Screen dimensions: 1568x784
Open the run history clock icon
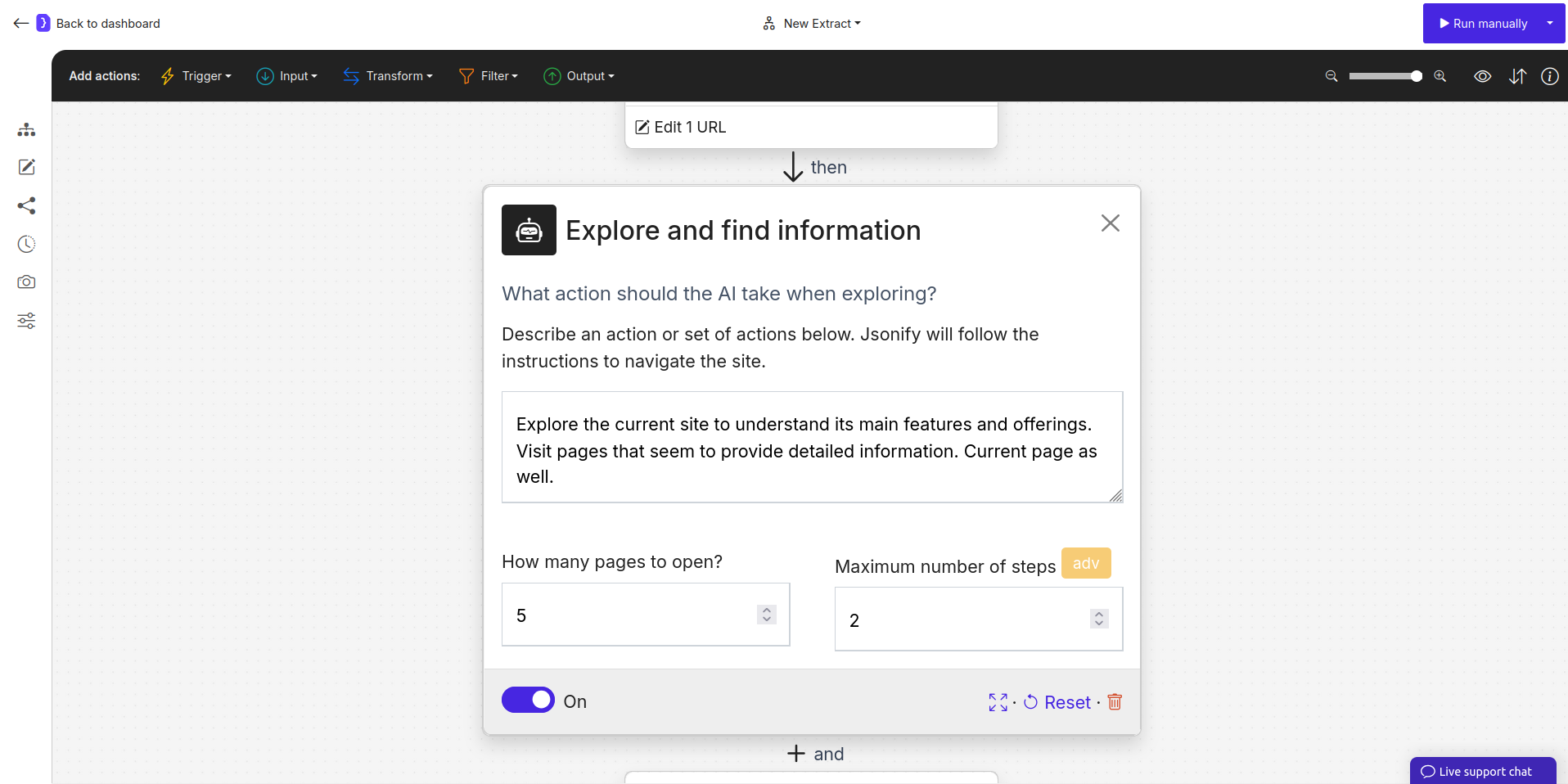tap(26, 243)
